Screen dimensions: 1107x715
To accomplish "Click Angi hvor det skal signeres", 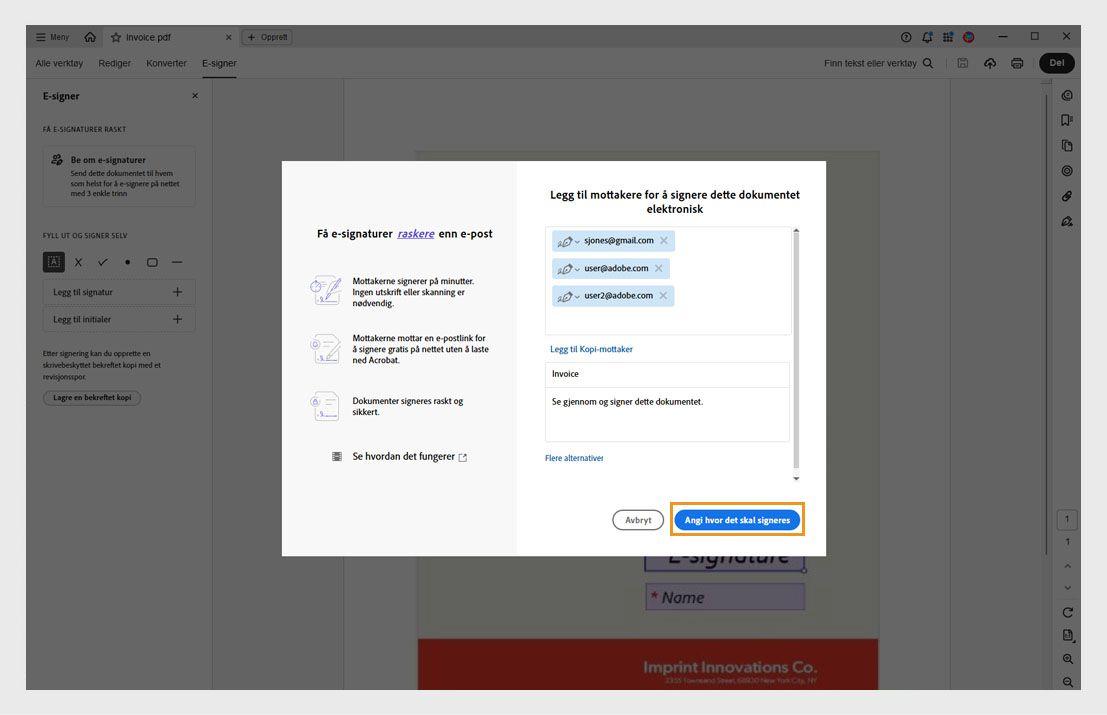I will coord(737,520).
